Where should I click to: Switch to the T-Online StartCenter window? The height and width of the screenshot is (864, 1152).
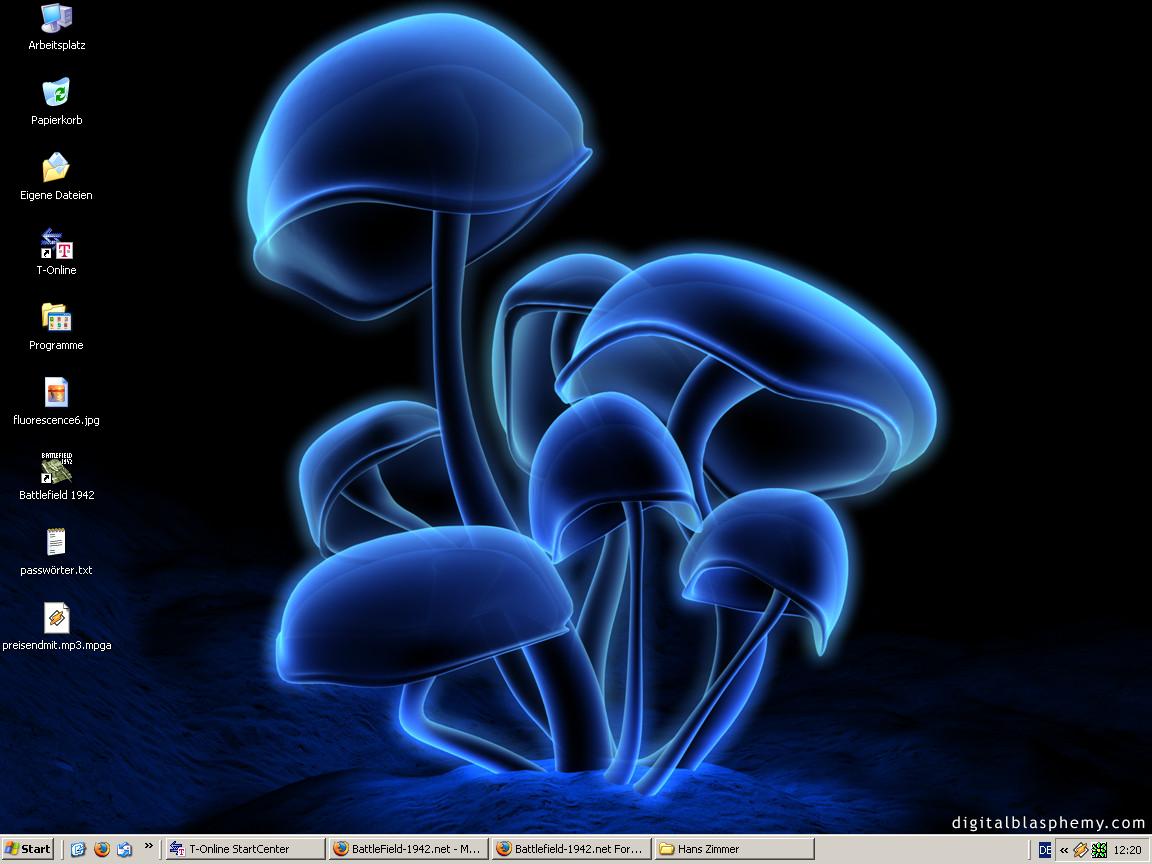(x=245, y=849)
